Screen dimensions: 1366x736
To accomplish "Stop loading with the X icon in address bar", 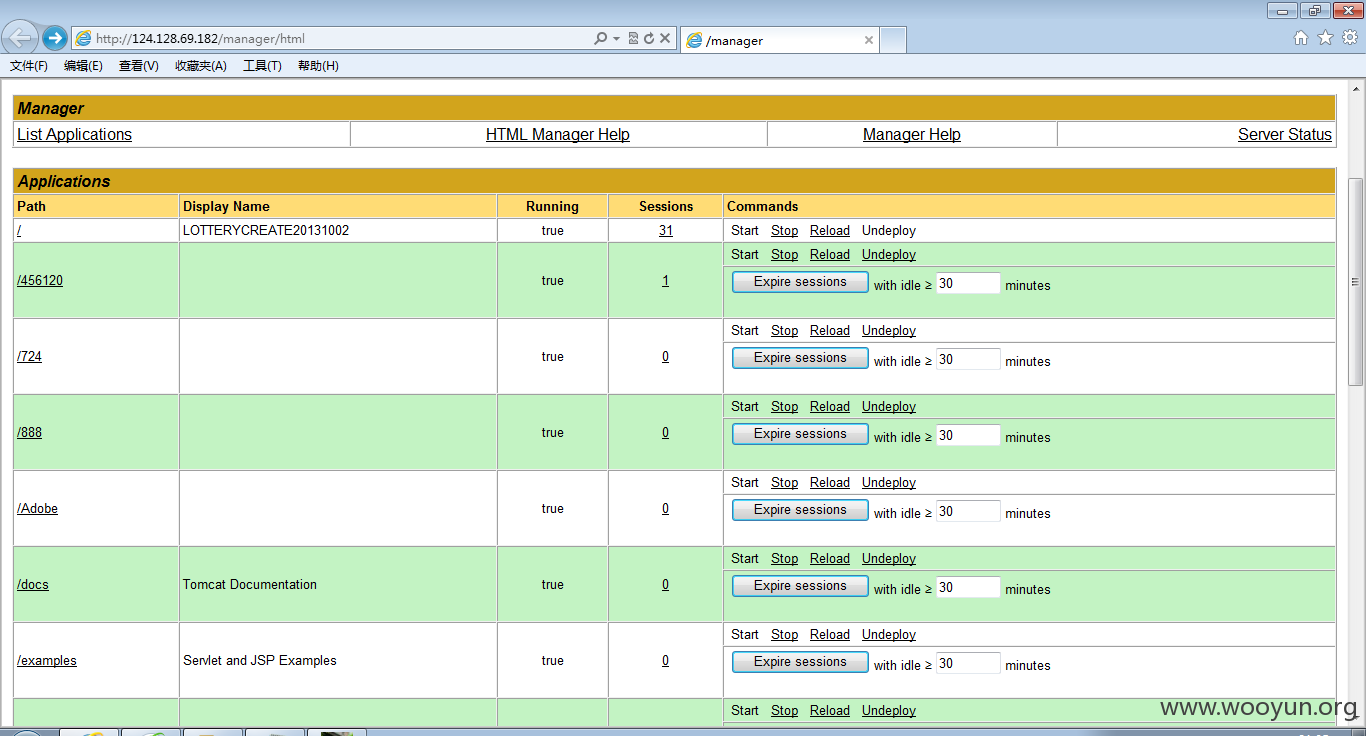I will [665, 39].
